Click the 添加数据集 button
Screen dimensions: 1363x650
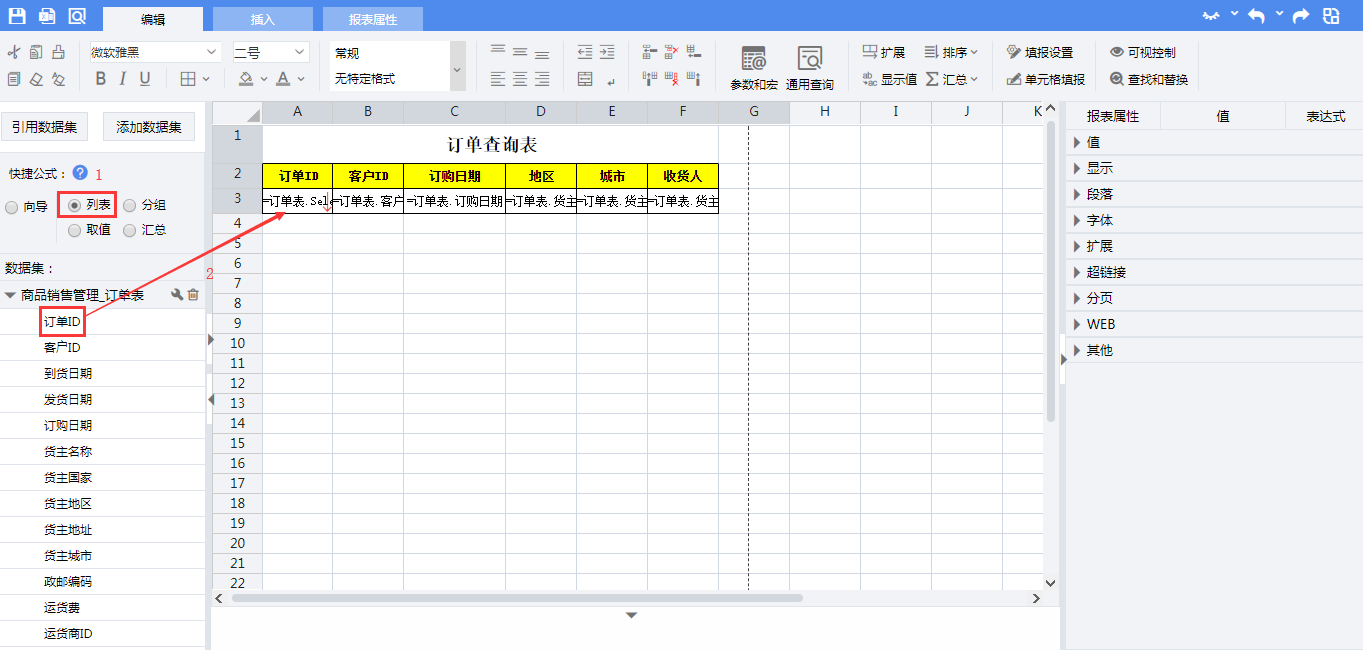149,126
